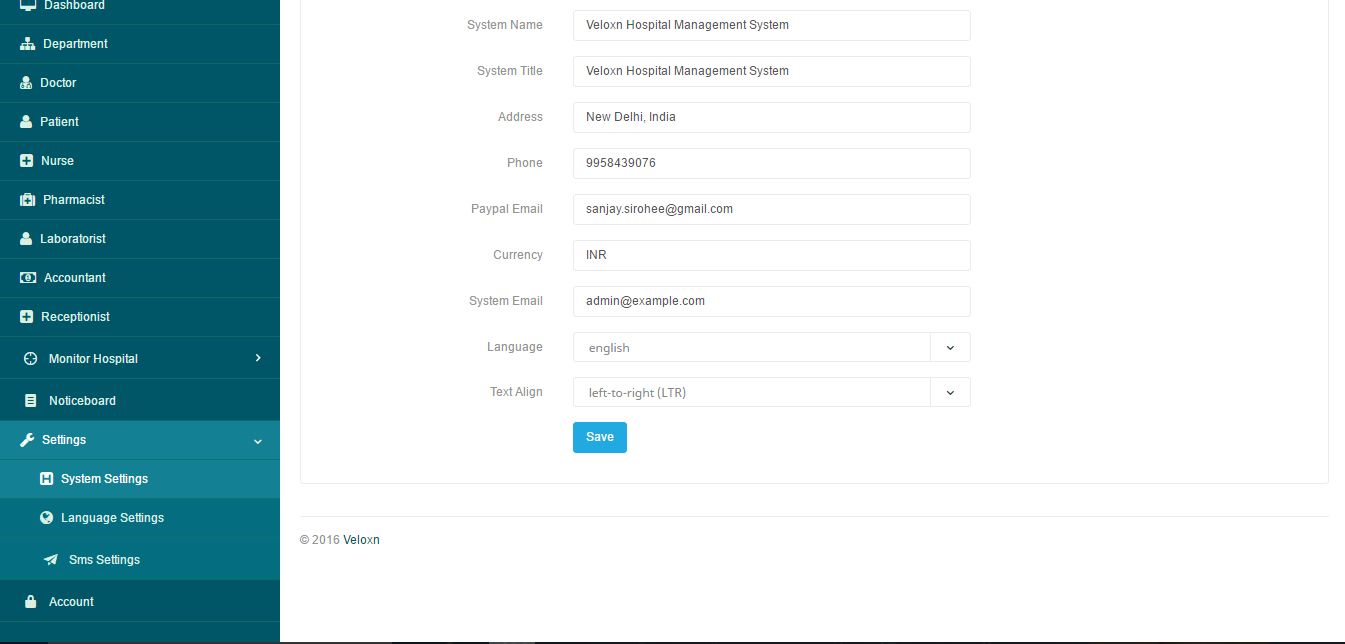Open System Settings menu item
Viewport: 1345px width, 644px height.
[x=104, y=479]
